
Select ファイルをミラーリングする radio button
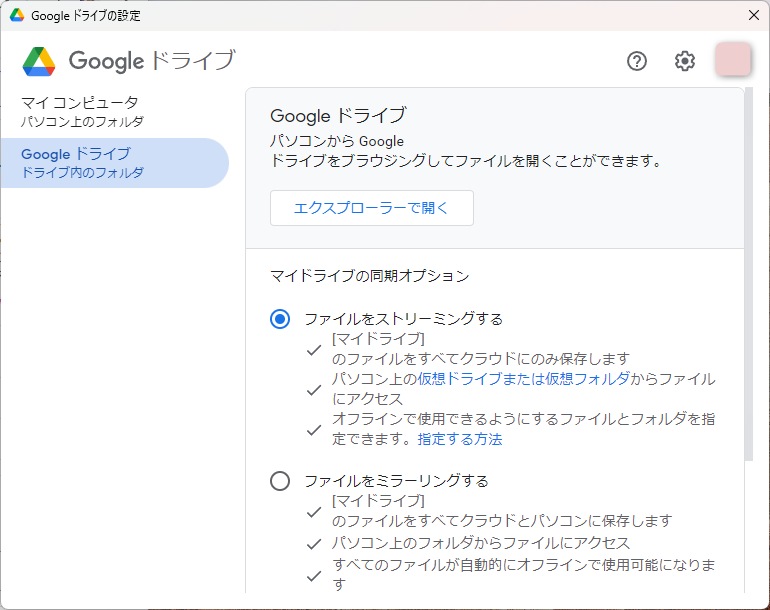tap(280, 481)
